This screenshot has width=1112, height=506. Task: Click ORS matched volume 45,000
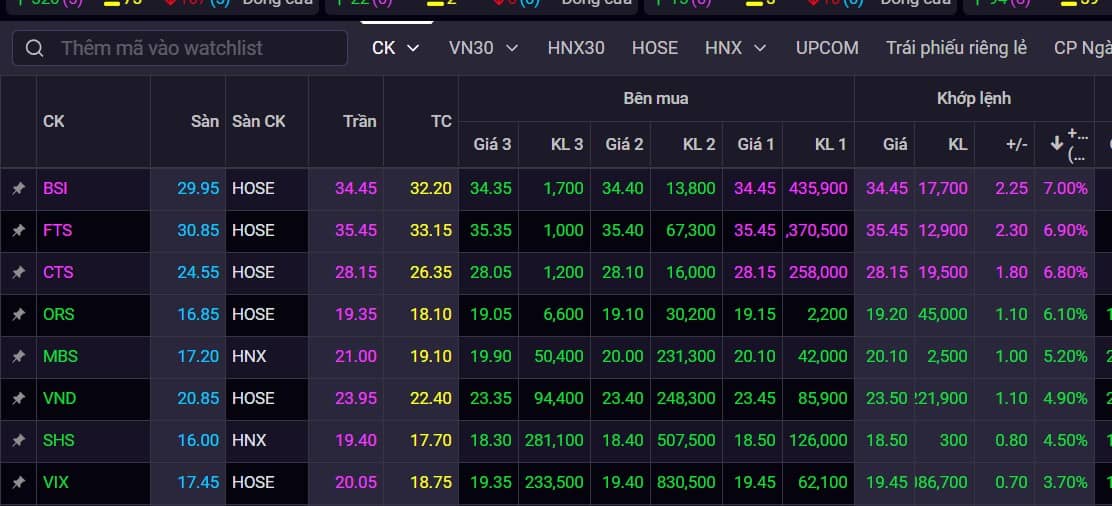click(943, 314)
